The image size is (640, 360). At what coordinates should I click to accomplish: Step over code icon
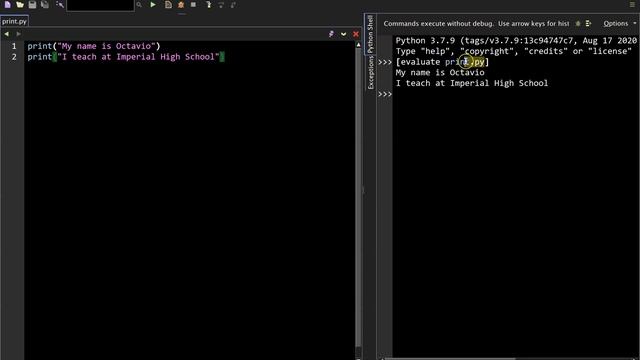point(221,4)
